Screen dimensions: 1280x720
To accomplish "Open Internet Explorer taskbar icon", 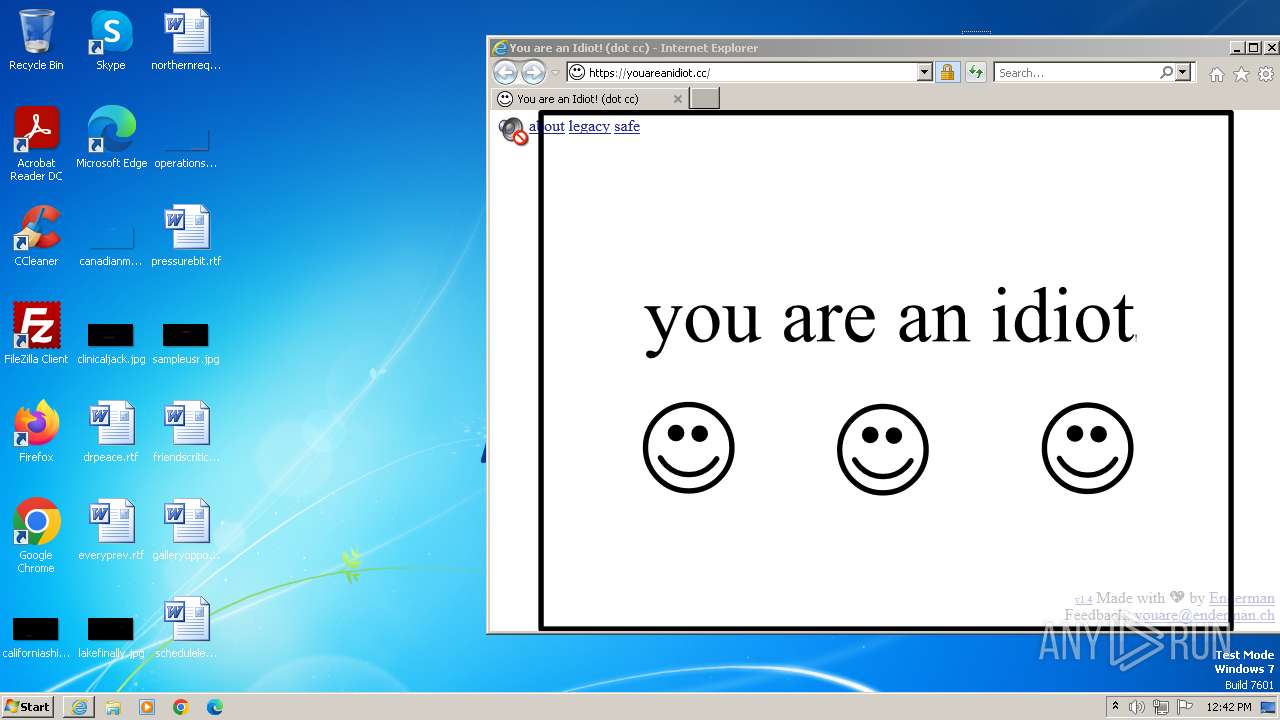I will [x=79, y=707].
